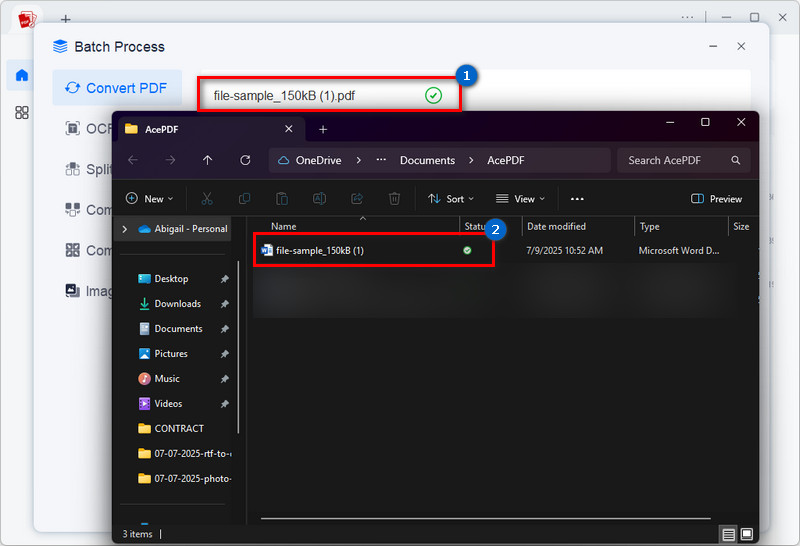Open Downloads in quick access

point(178,304)
